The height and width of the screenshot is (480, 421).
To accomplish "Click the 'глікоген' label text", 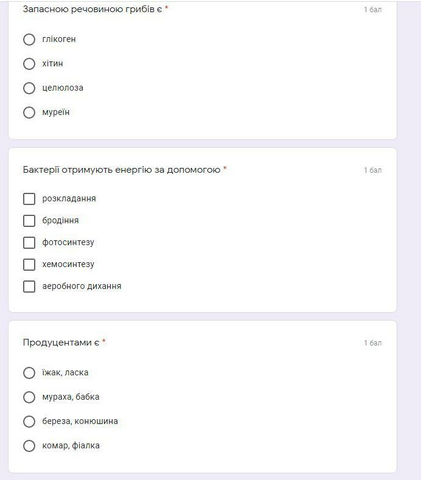I will [59, 39].
